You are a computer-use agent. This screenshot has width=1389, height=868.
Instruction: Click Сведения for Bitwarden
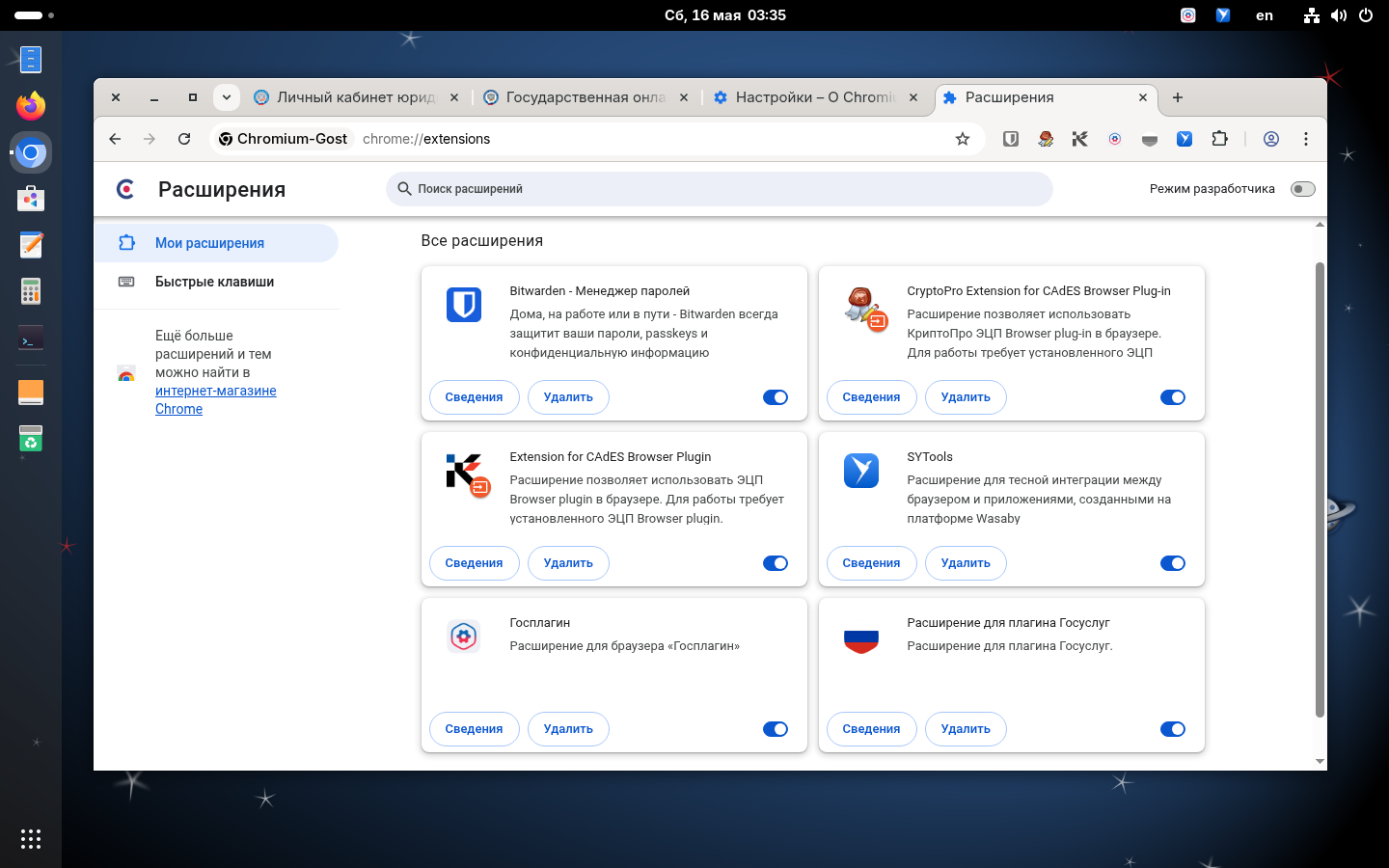474,397
